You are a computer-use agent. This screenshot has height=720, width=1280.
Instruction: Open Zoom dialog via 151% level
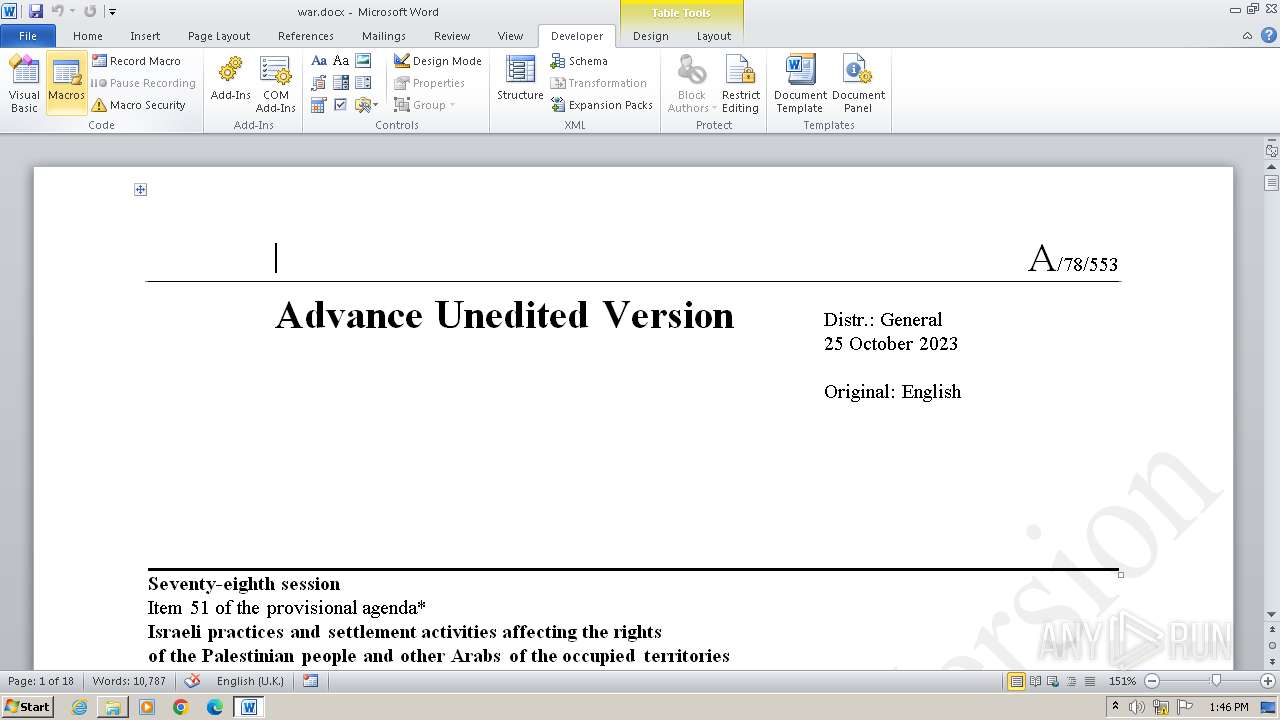[x=1122, y=681]
